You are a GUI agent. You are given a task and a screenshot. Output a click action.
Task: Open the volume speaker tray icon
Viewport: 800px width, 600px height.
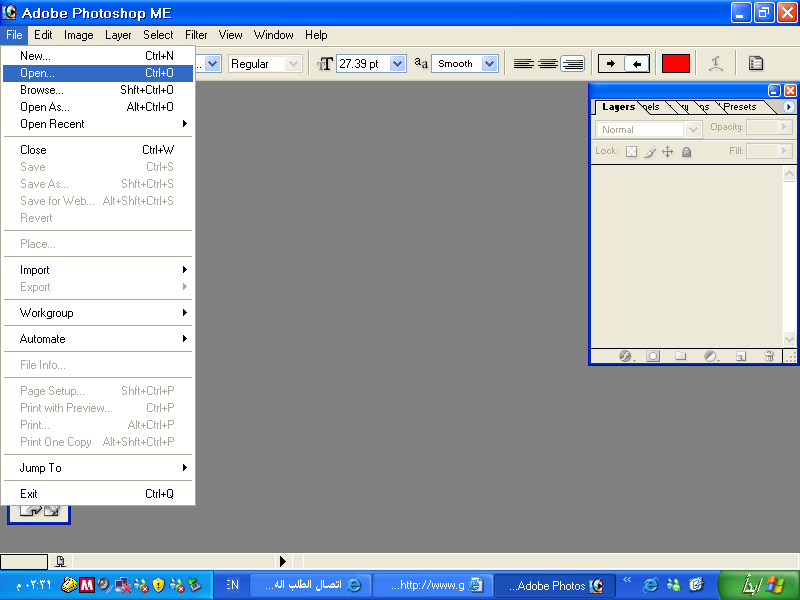105,585
